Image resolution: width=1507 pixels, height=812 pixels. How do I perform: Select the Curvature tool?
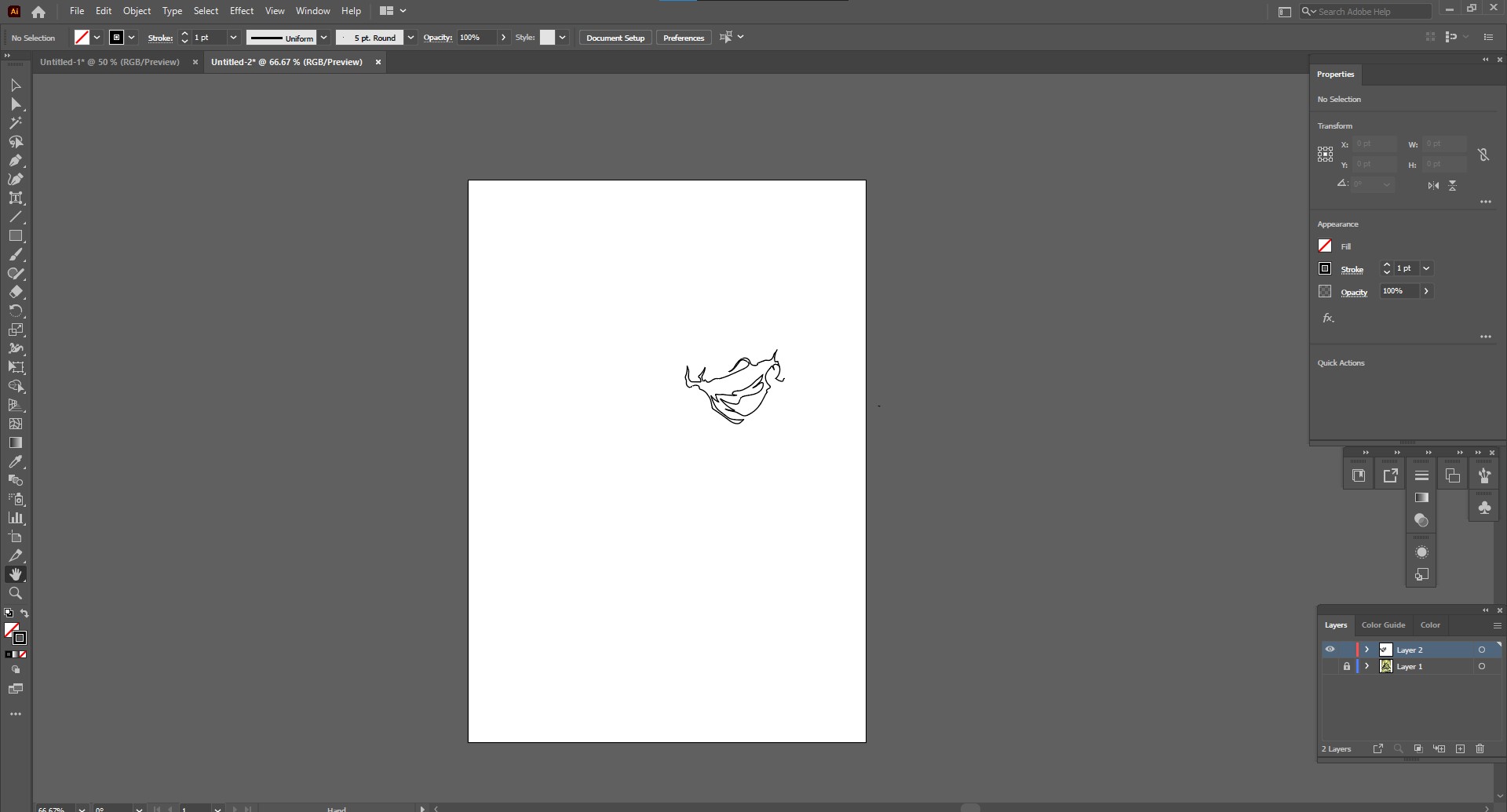coord(16,180)
